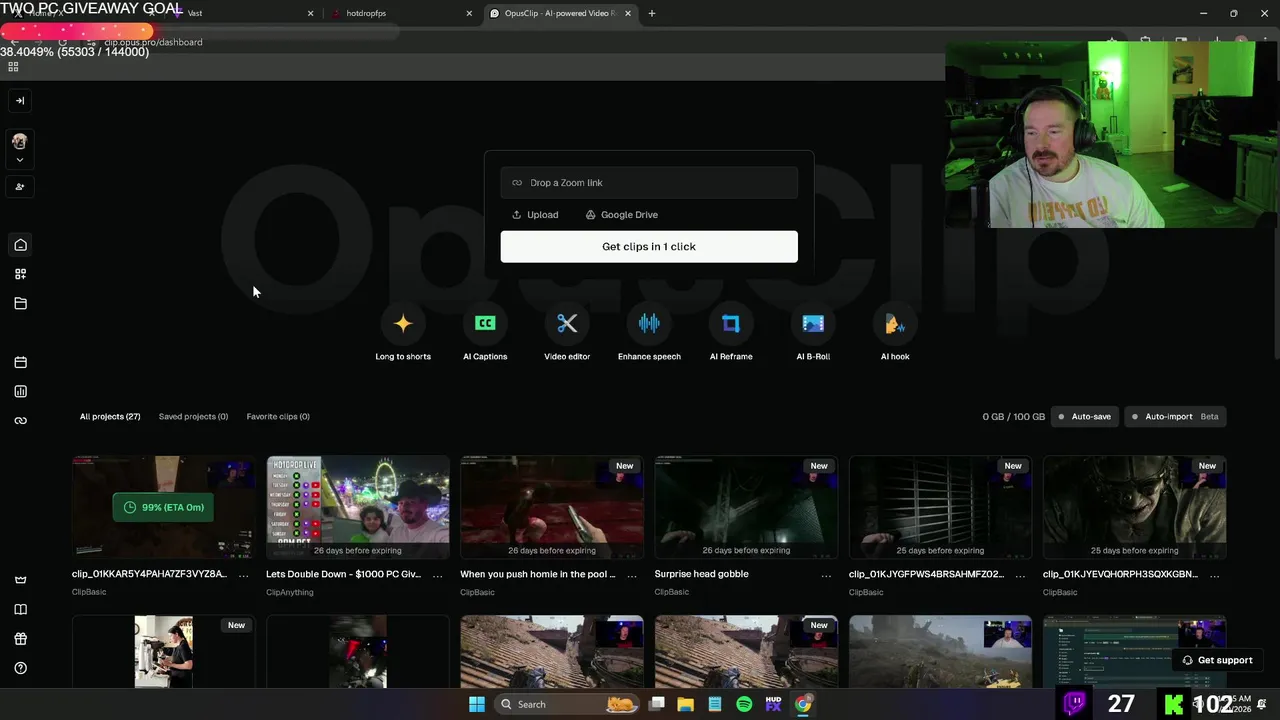Image resolution: width=1280 pixels, height=720 pixels.
Task: Expand the collapsed left sidebar
Action: click(20, 100)
